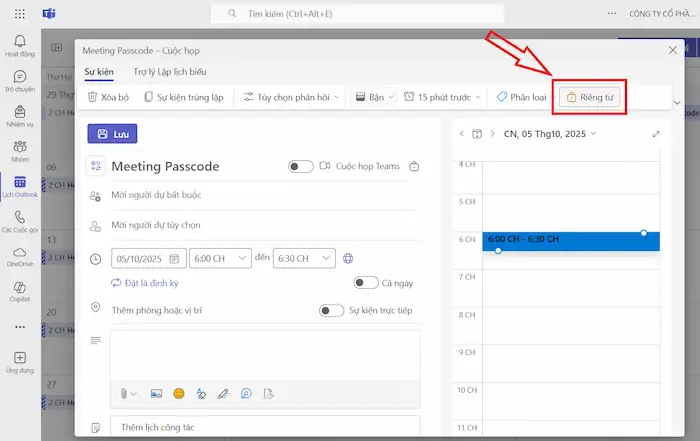Screen dimensions: 700x441
Task: Open the 6:00 CH start time dropdown
Action: tap(221, 258)
